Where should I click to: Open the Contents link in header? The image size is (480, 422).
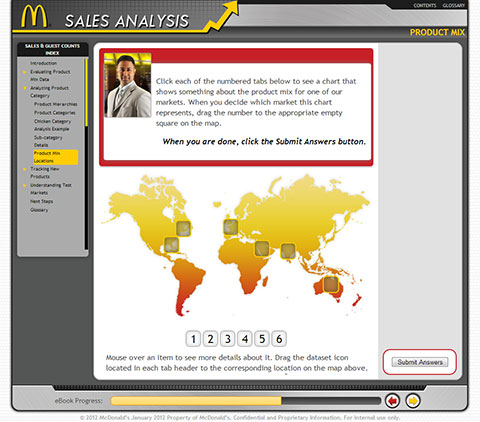point(425,5)
